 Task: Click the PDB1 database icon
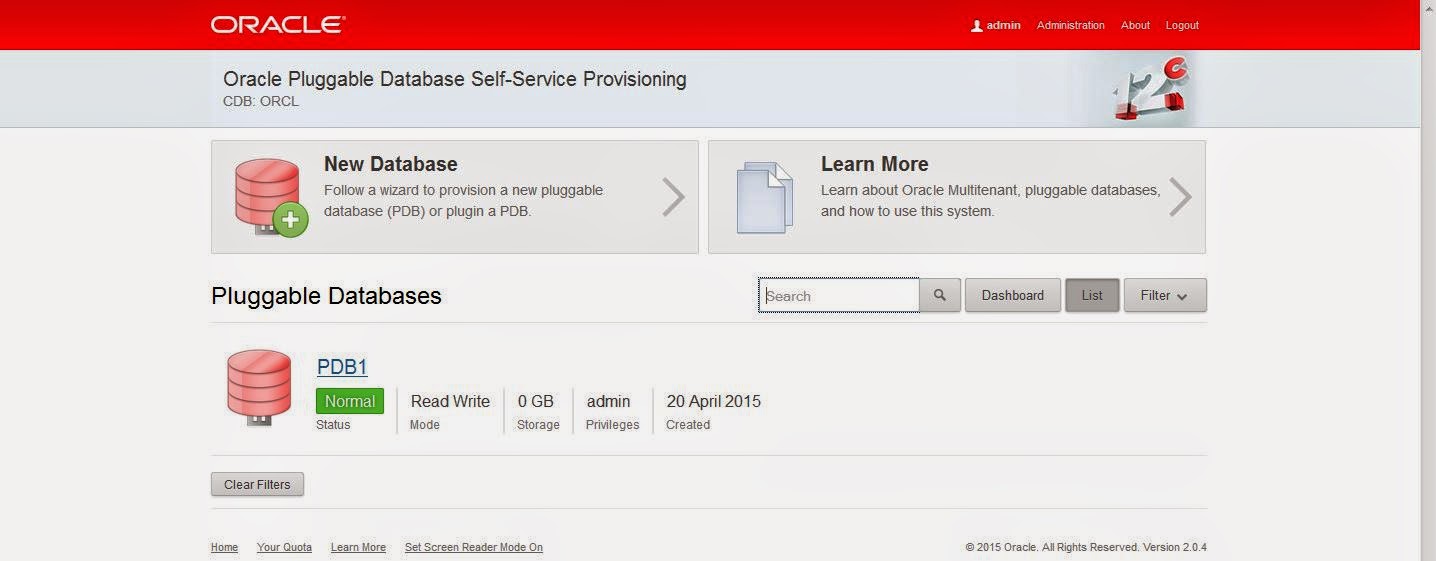point(259,388)
